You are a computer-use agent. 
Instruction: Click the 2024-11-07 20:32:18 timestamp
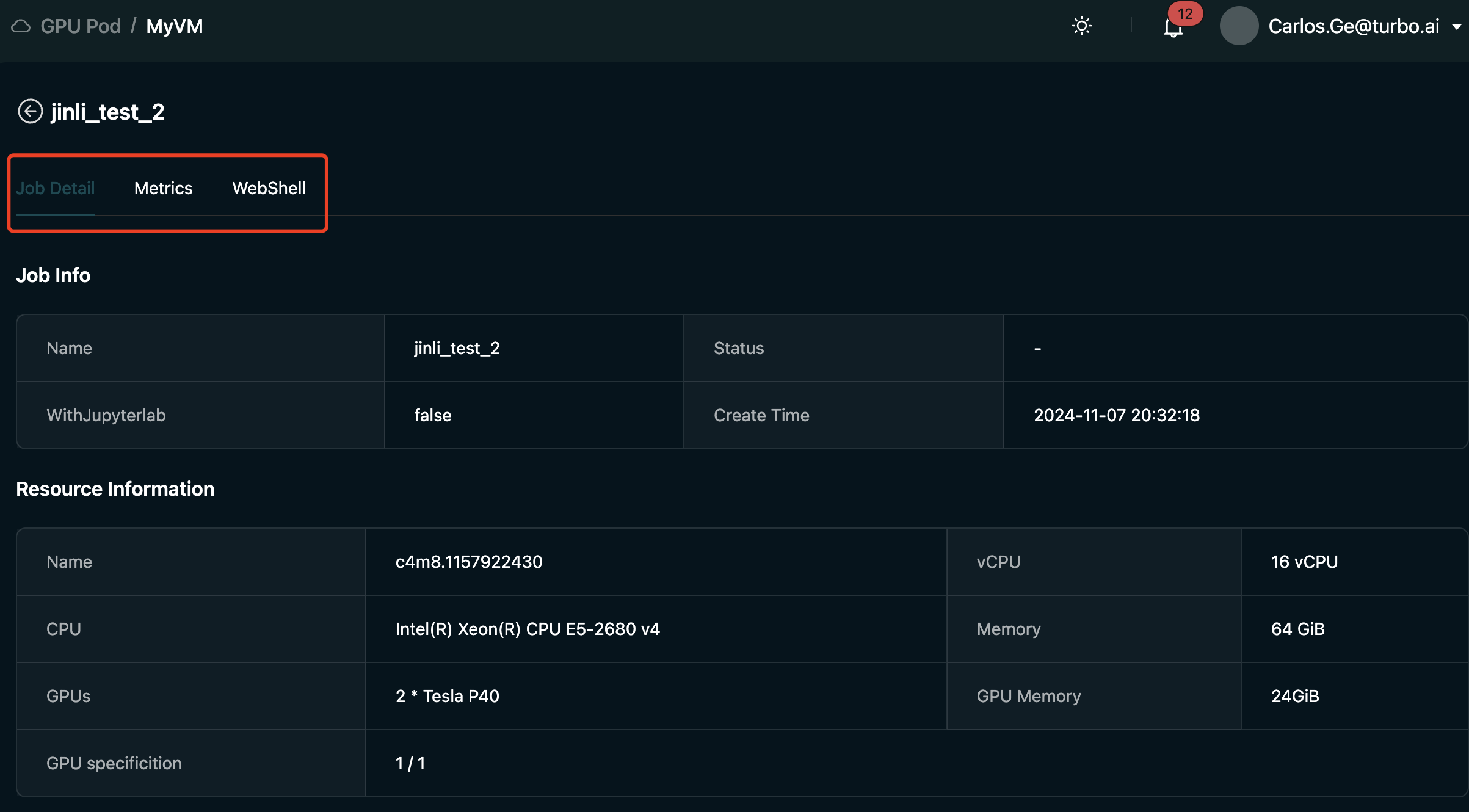tap(1117, 415)
